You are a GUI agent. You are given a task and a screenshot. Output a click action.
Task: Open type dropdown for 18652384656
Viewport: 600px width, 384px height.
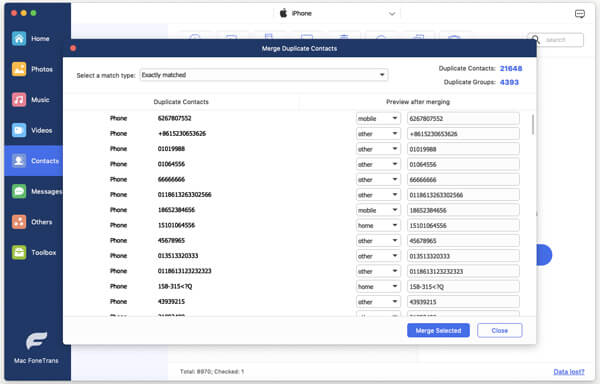tap(378, 210)
